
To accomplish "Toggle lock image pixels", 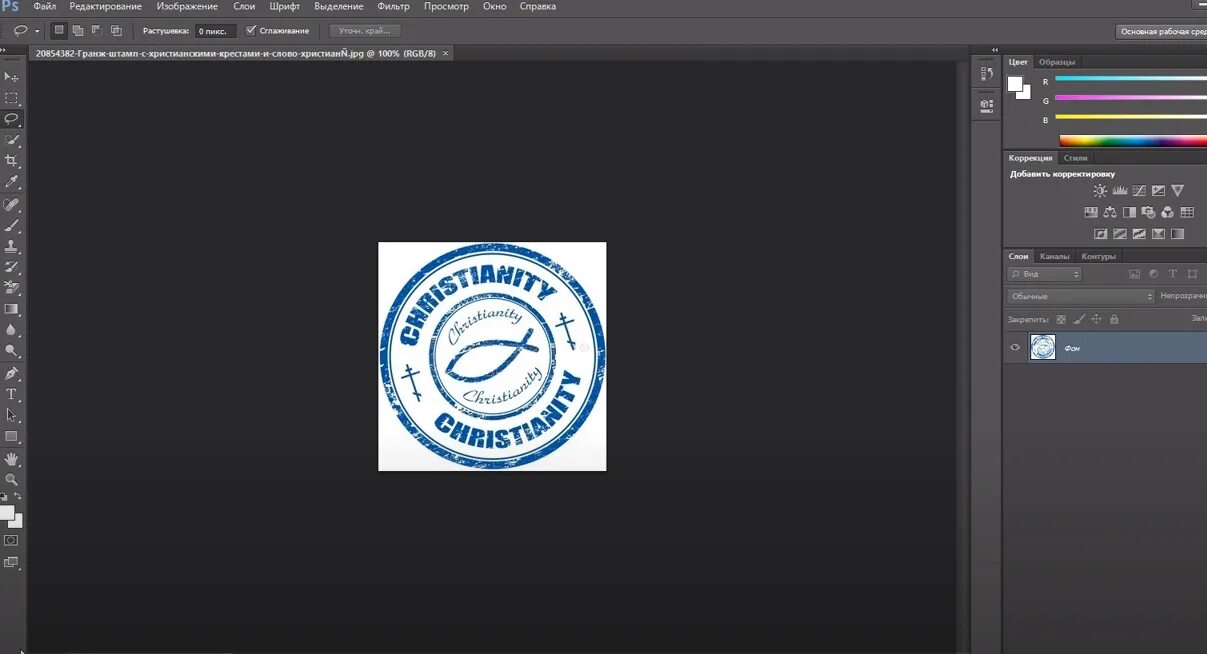I will click(1079, 319).
